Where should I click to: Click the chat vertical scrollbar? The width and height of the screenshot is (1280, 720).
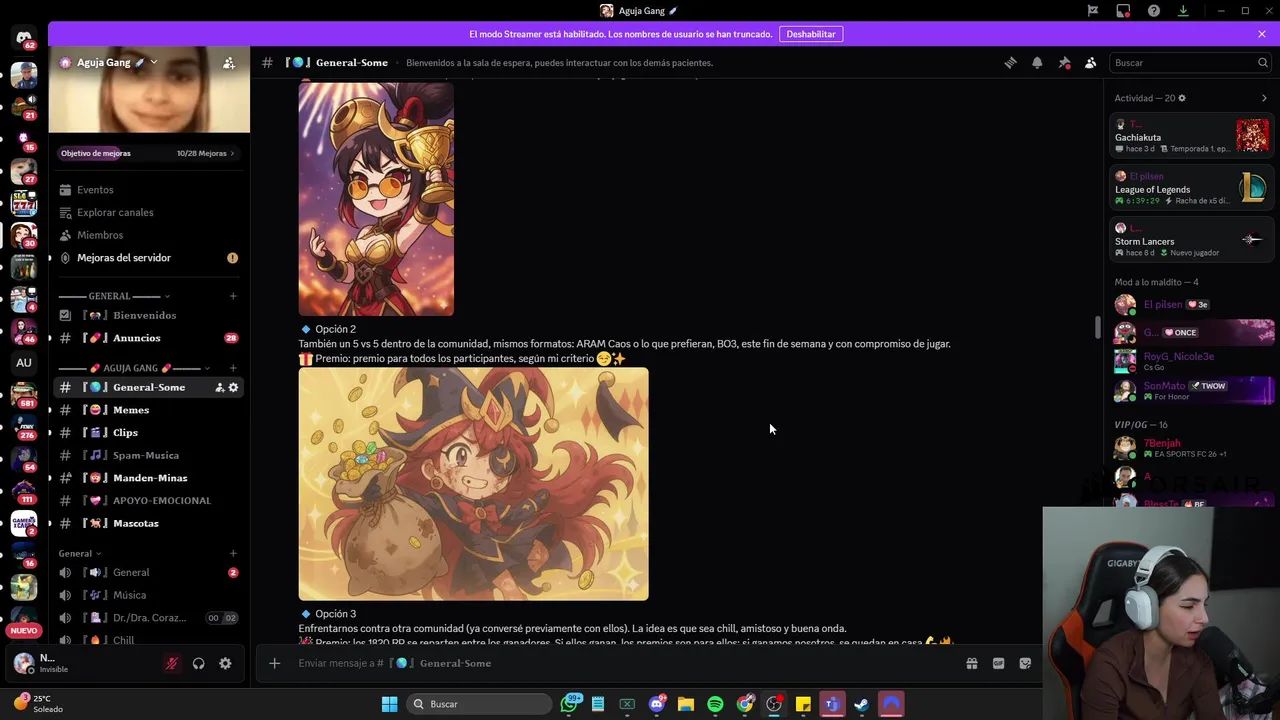click(1098, 328)
